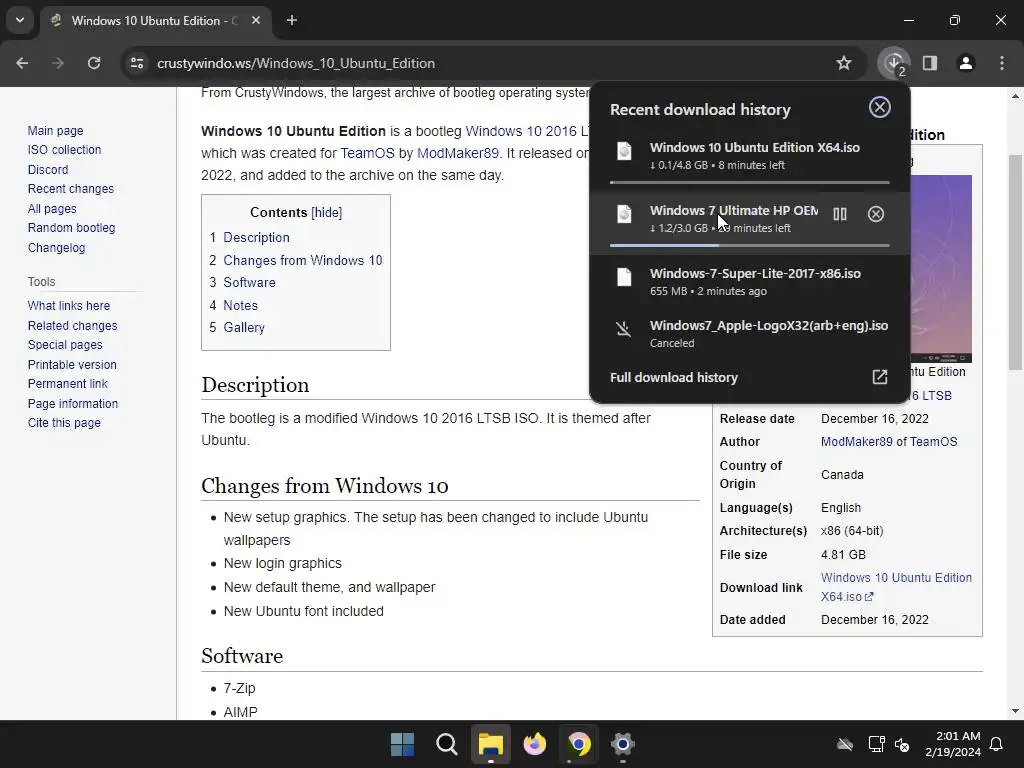The height and width of the screenshot is (768, 1024).
Task: Open Printable version link
Action: (72, 364)
